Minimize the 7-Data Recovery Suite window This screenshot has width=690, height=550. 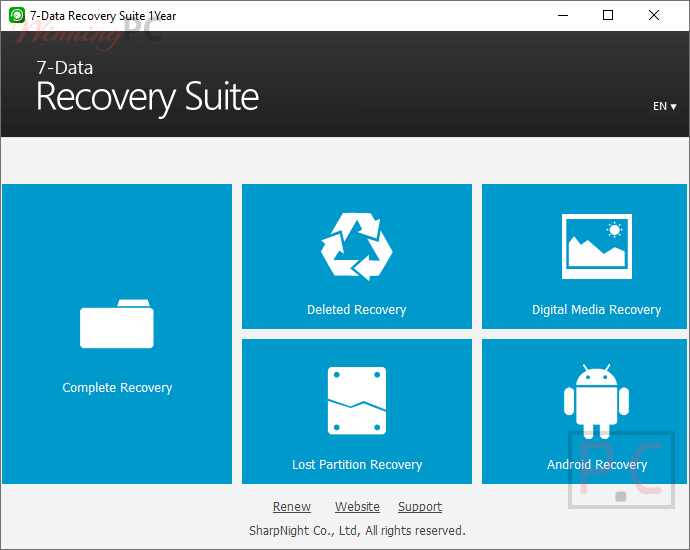coord(563,15)
